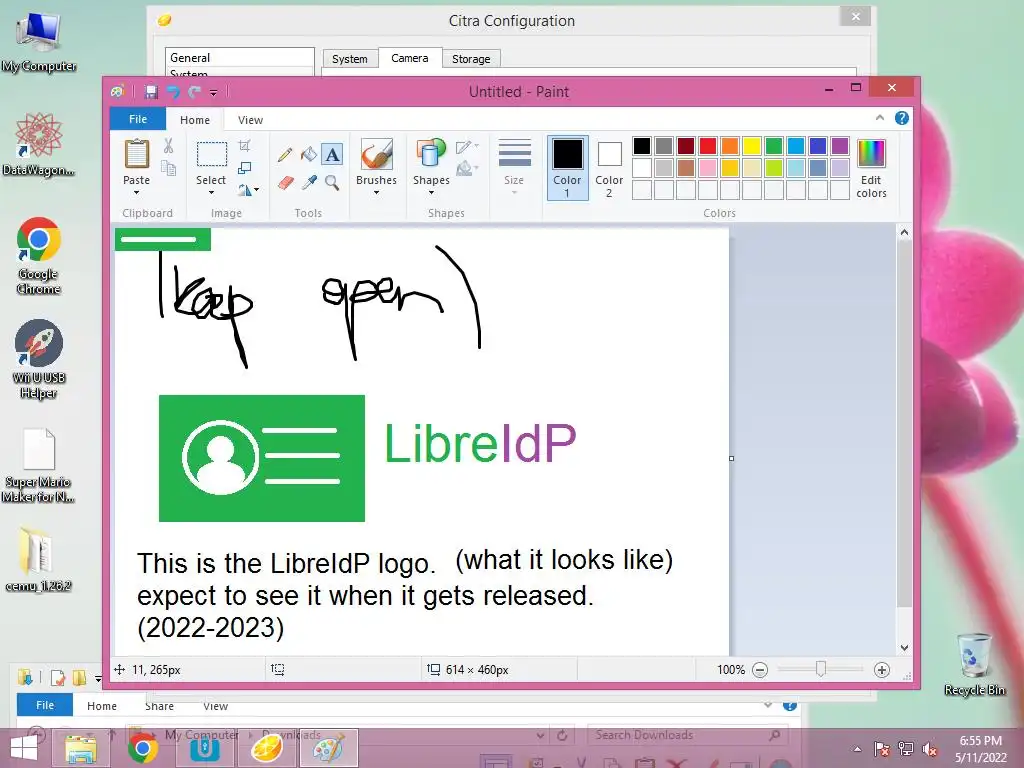The height and width of the screenshot is (768, 1024).
Task: Click Chrome icon in taskbar
Action: pyautogui.click(x=143, y=749)
